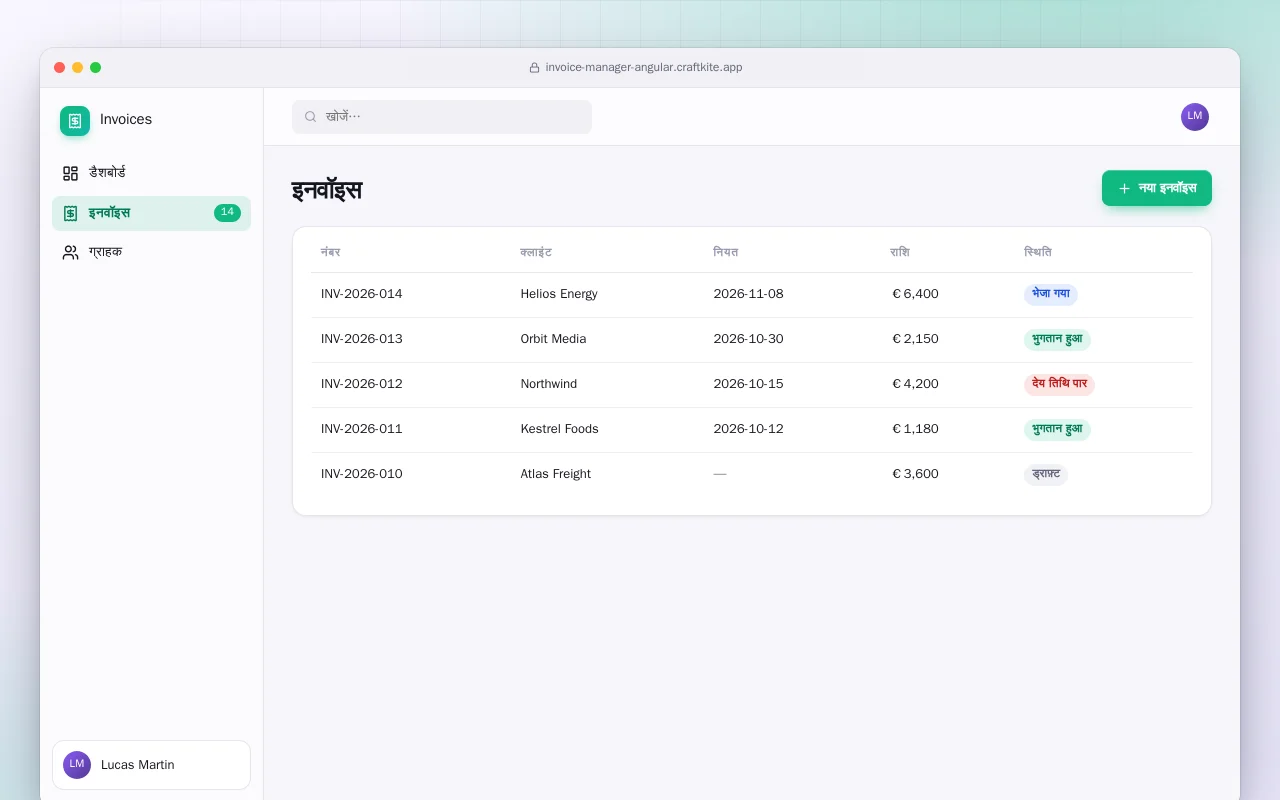Click the देय तिथि पार status badge
The image size is (1280, 800).
click(1059, 384)
